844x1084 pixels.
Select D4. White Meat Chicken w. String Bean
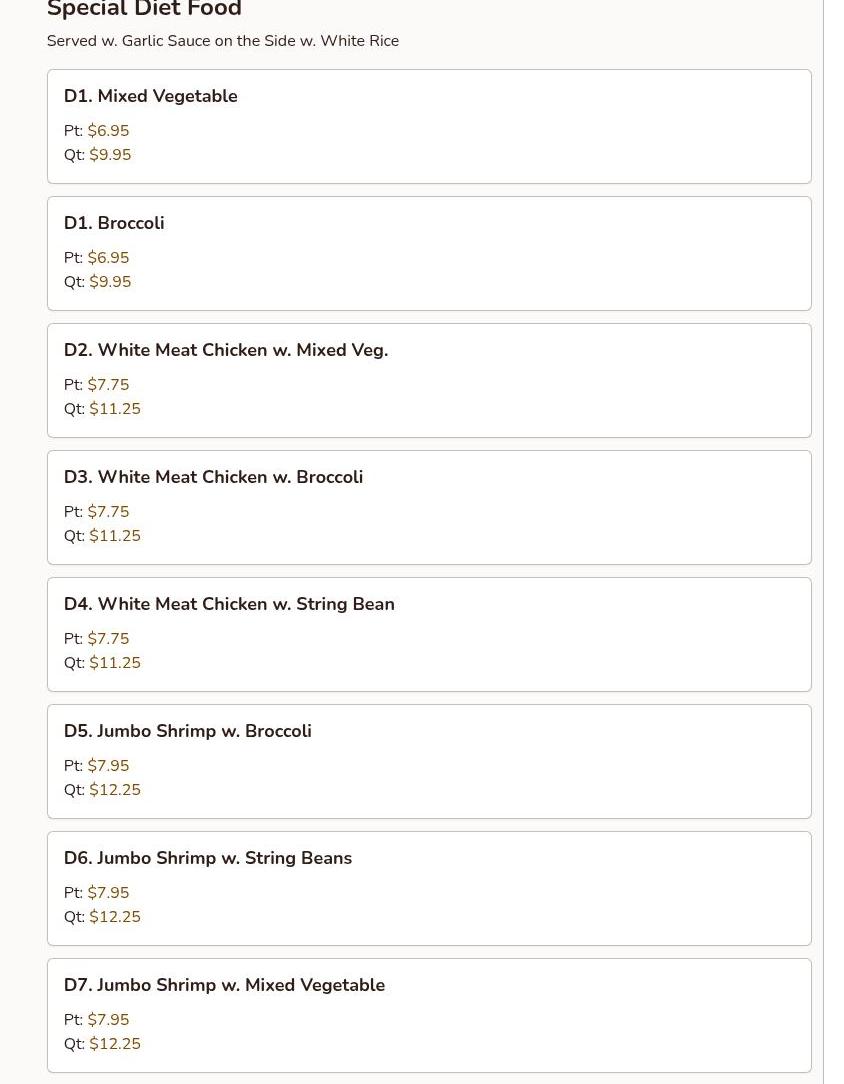[x=229, y=604]
